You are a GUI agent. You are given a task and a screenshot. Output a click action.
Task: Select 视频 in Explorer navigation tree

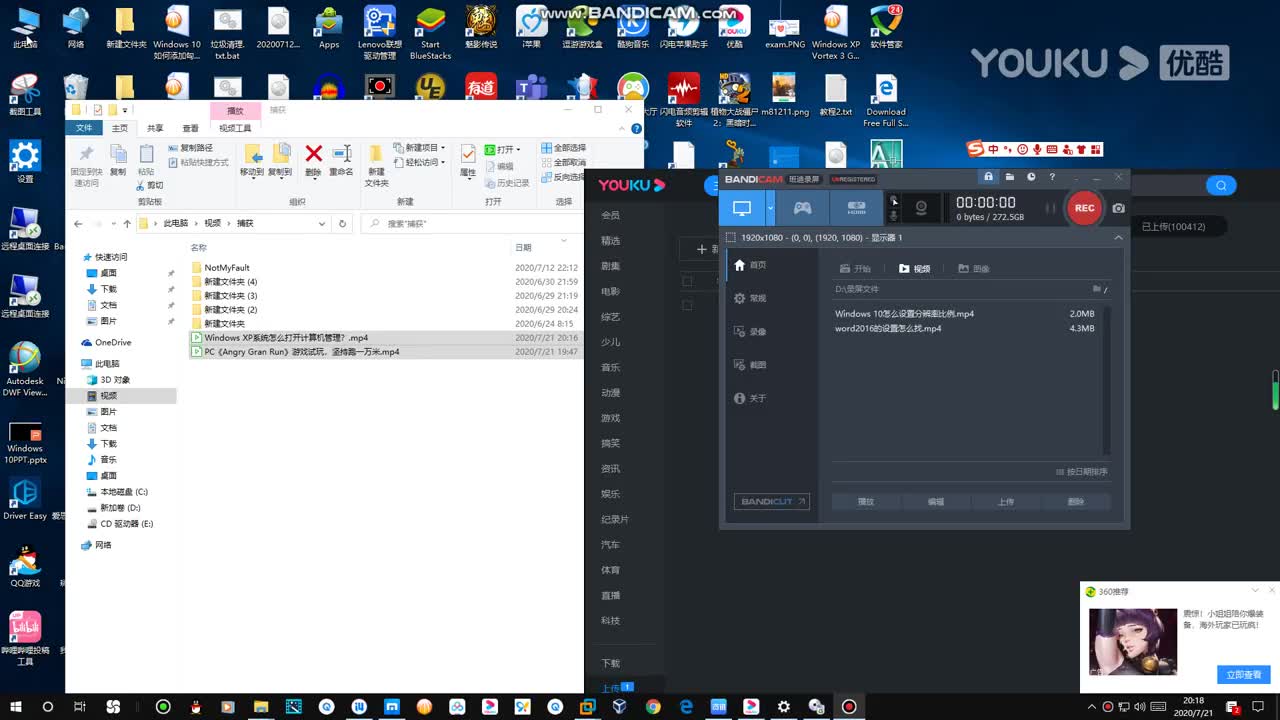point(108,396)
